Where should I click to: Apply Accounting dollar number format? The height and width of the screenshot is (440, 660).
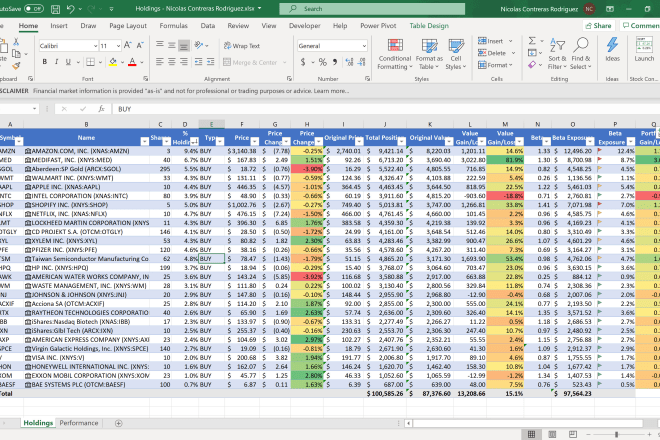click(303, 62)
